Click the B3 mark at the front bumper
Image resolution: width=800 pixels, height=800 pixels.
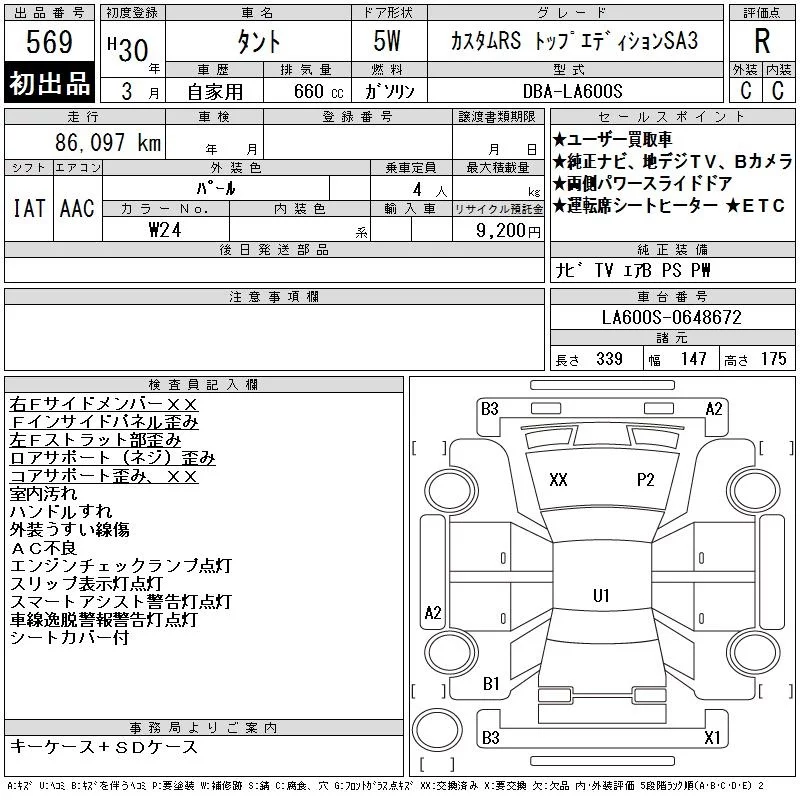[x=490, y=409]
